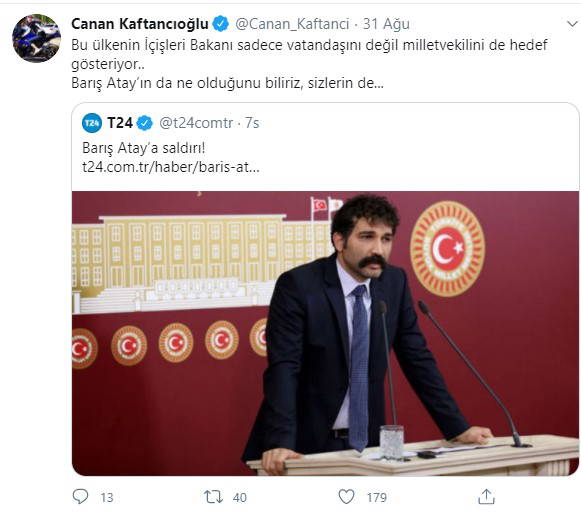Open the Canan Kaftancıoğlu display name

[x=140, y=24]
